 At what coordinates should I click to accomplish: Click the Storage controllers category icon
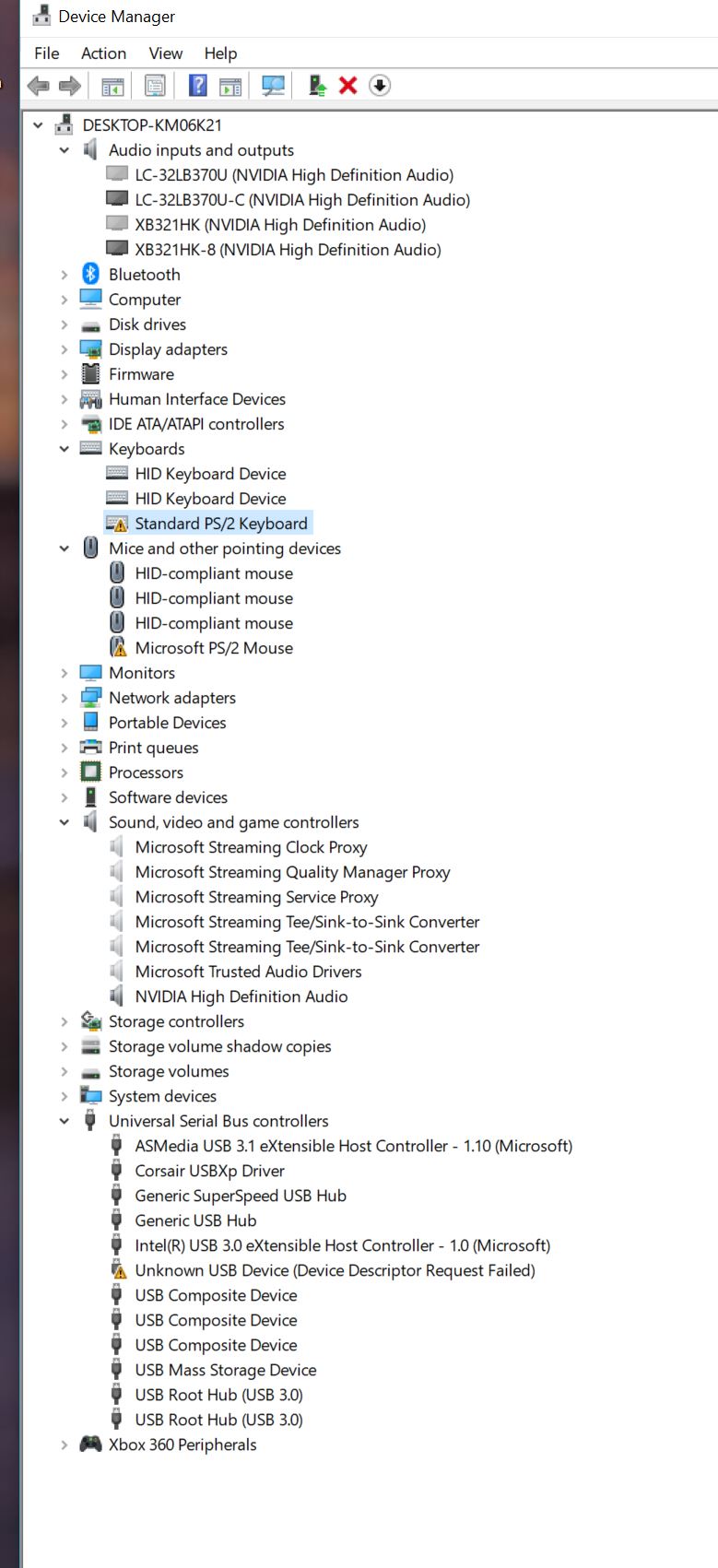click(90, 1020)
